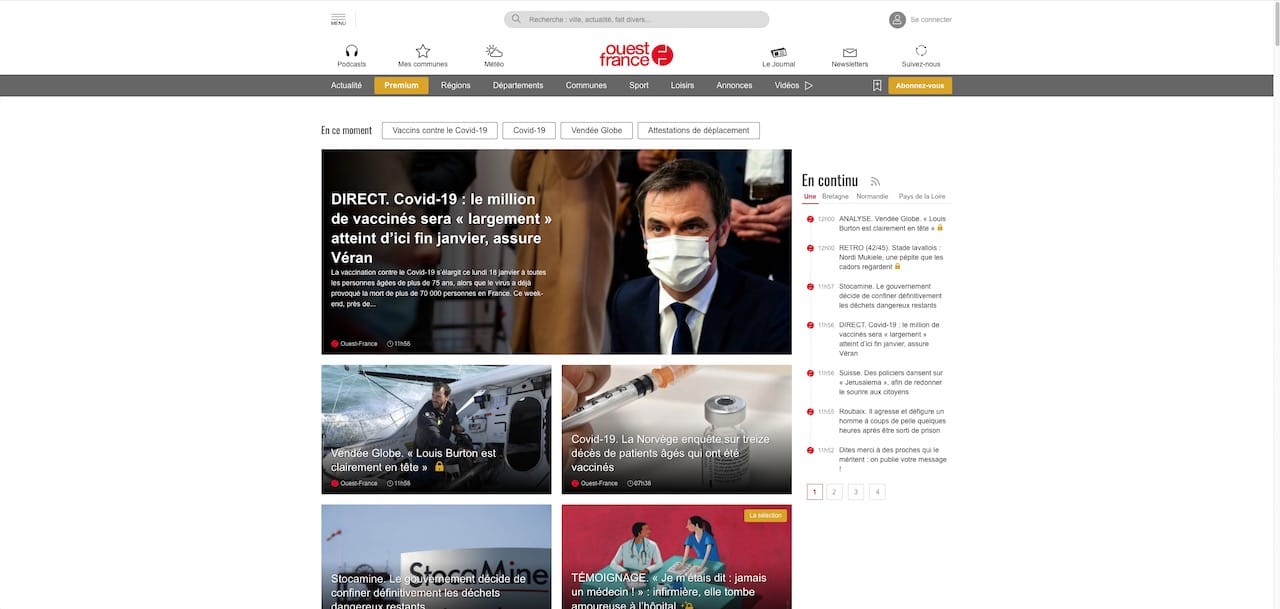Open Podcasts headphones icon
The width and height of the screenshot is (1280, 609).
(351, 51)
